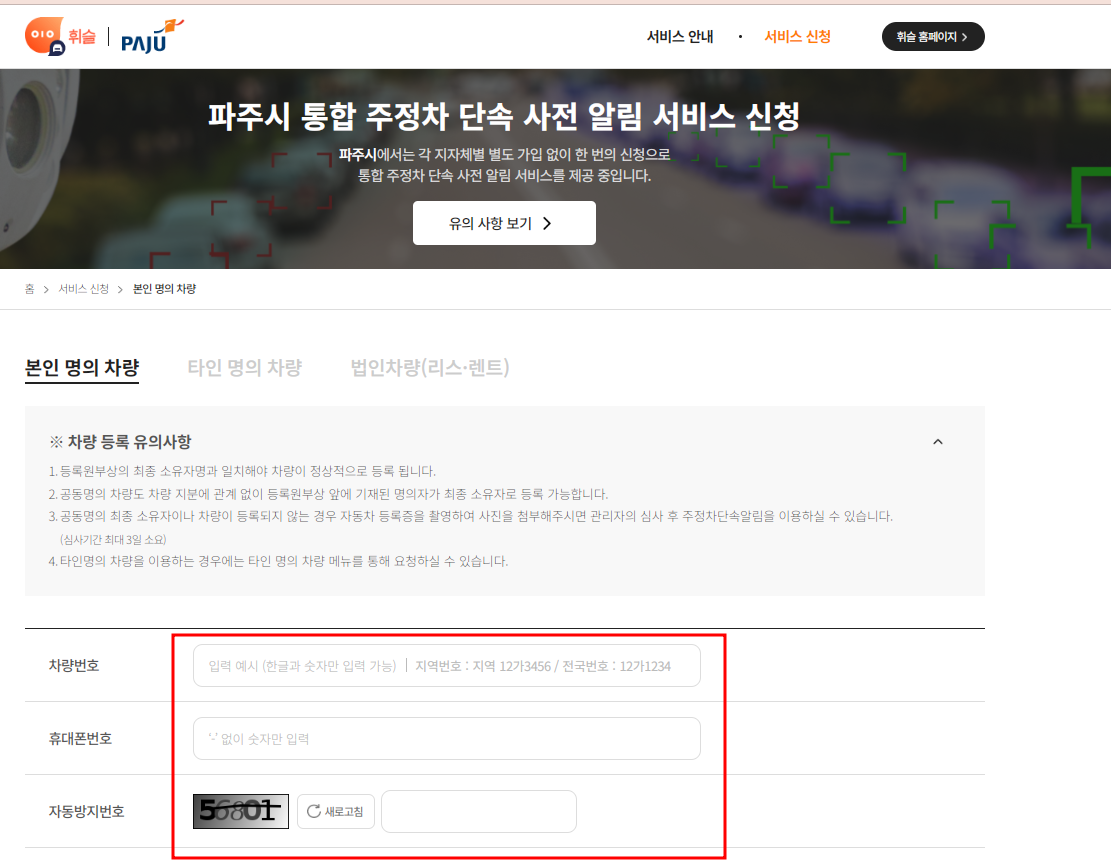Screen dimensions: 1111x866
Task: Click the 휴대폰번호 input field
Action: pyautogui.click(x=447, y=737)
